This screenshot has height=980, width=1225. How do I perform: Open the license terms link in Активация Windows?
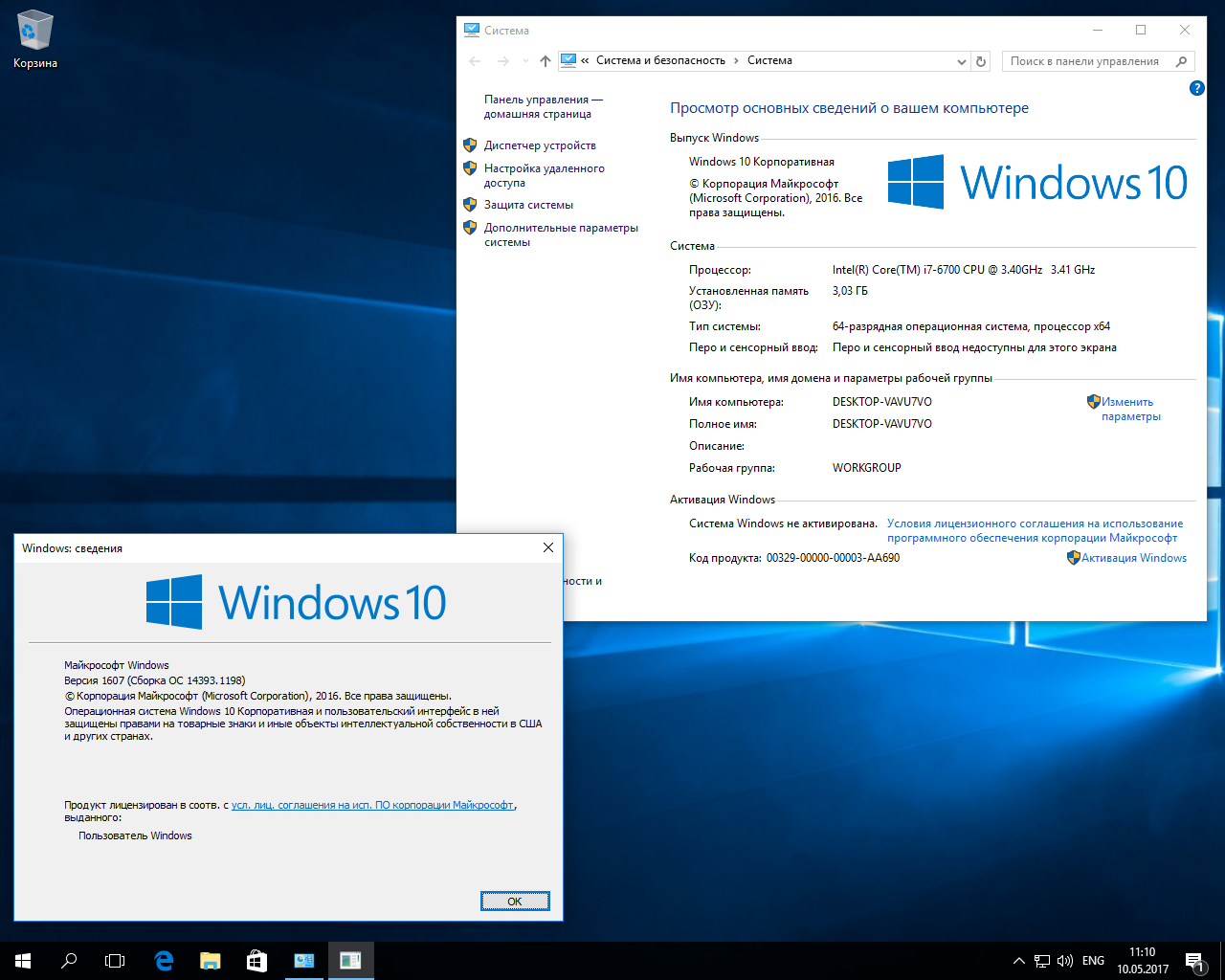coord(1035,530)
